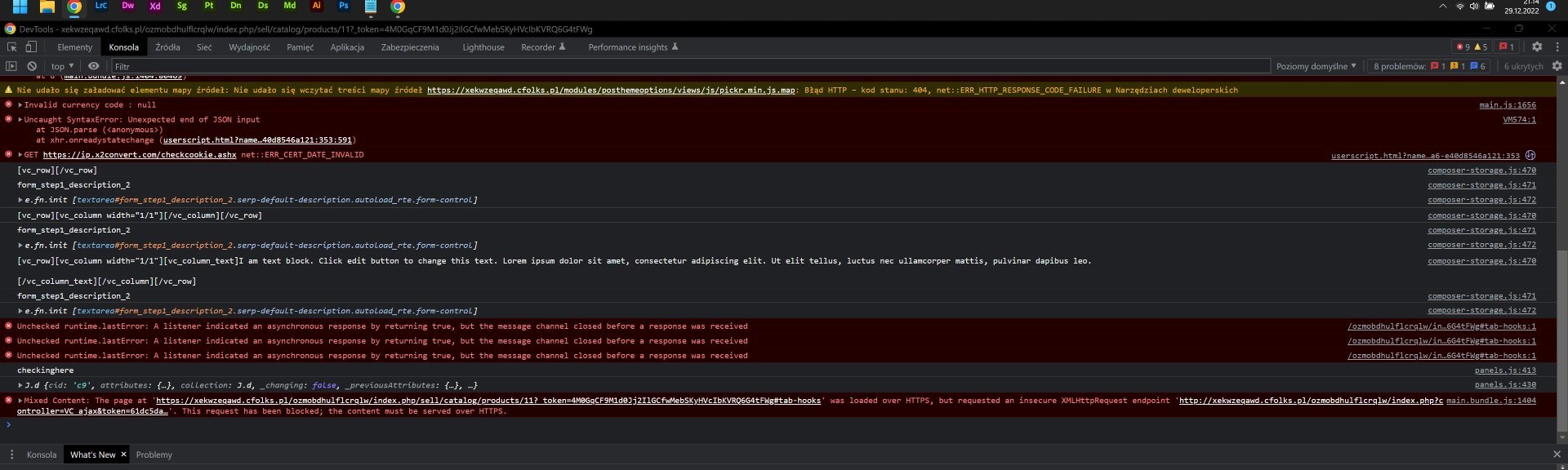The height and width of the screenshot is (470, 1568).
Task: Click the '6 ukrytych' hidden messages label
Action: click(x=1523, y=66)
